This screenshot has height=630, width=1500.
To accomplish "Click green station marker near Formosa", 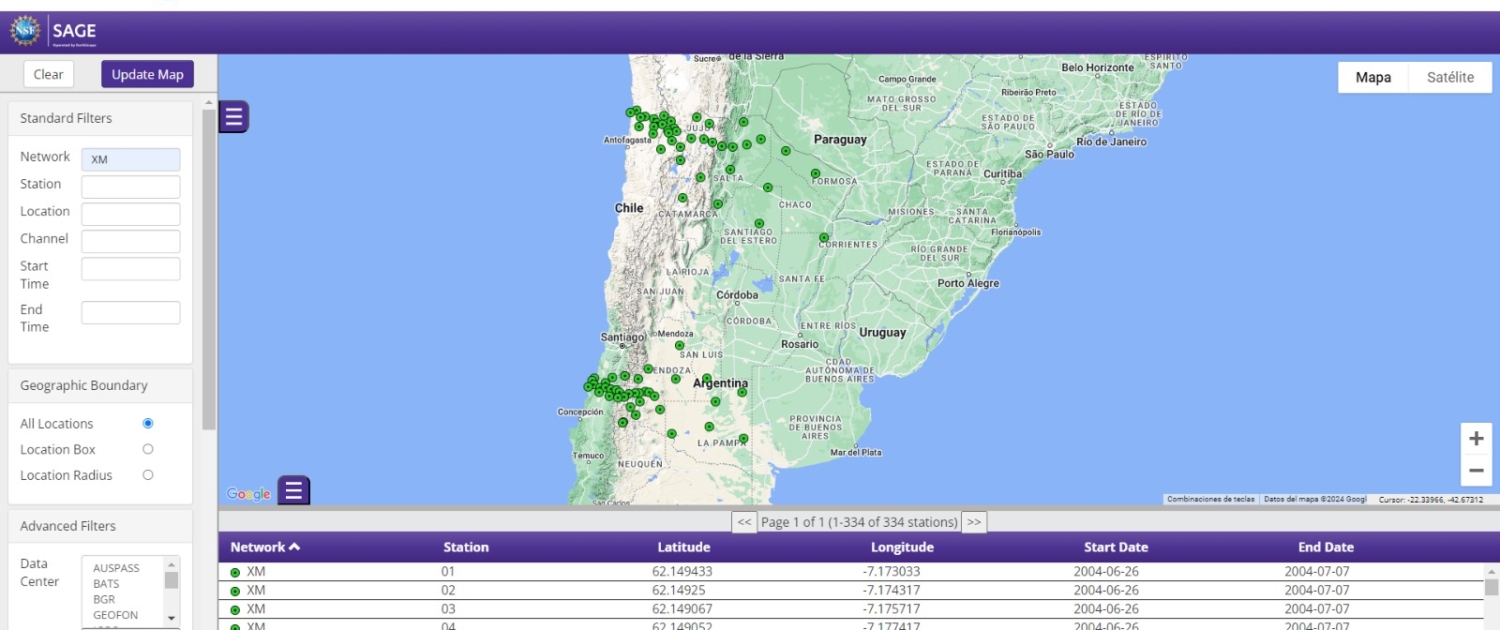I will pos(815,174).
